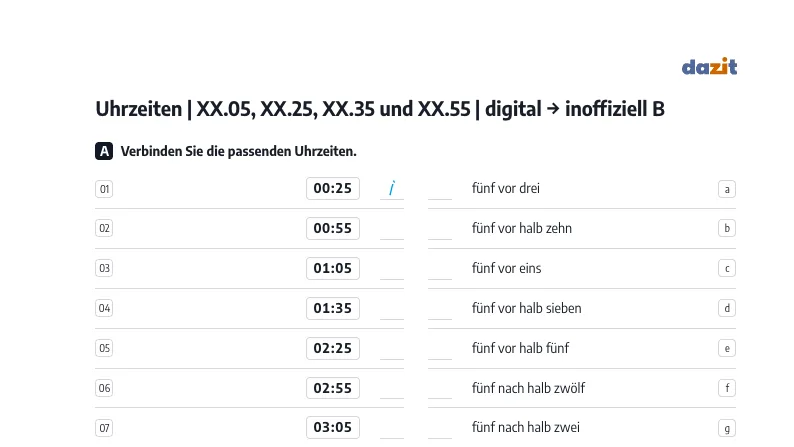Click the letter box d
Image resolution: width=794 pixels, height=447 pixels.
727,308
